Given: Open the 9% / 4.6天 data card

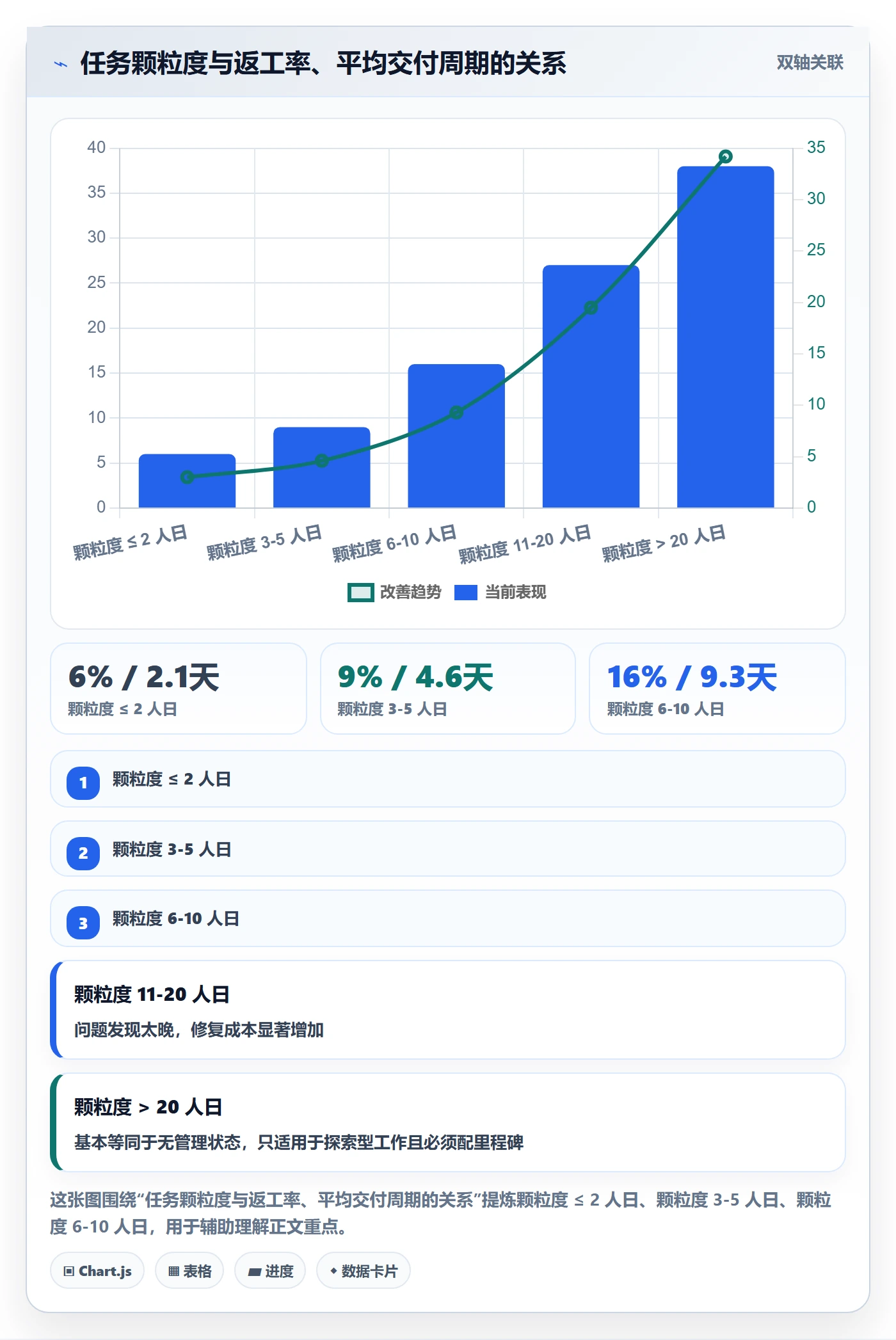Looking at the screenshot, I should click(448, 689).
